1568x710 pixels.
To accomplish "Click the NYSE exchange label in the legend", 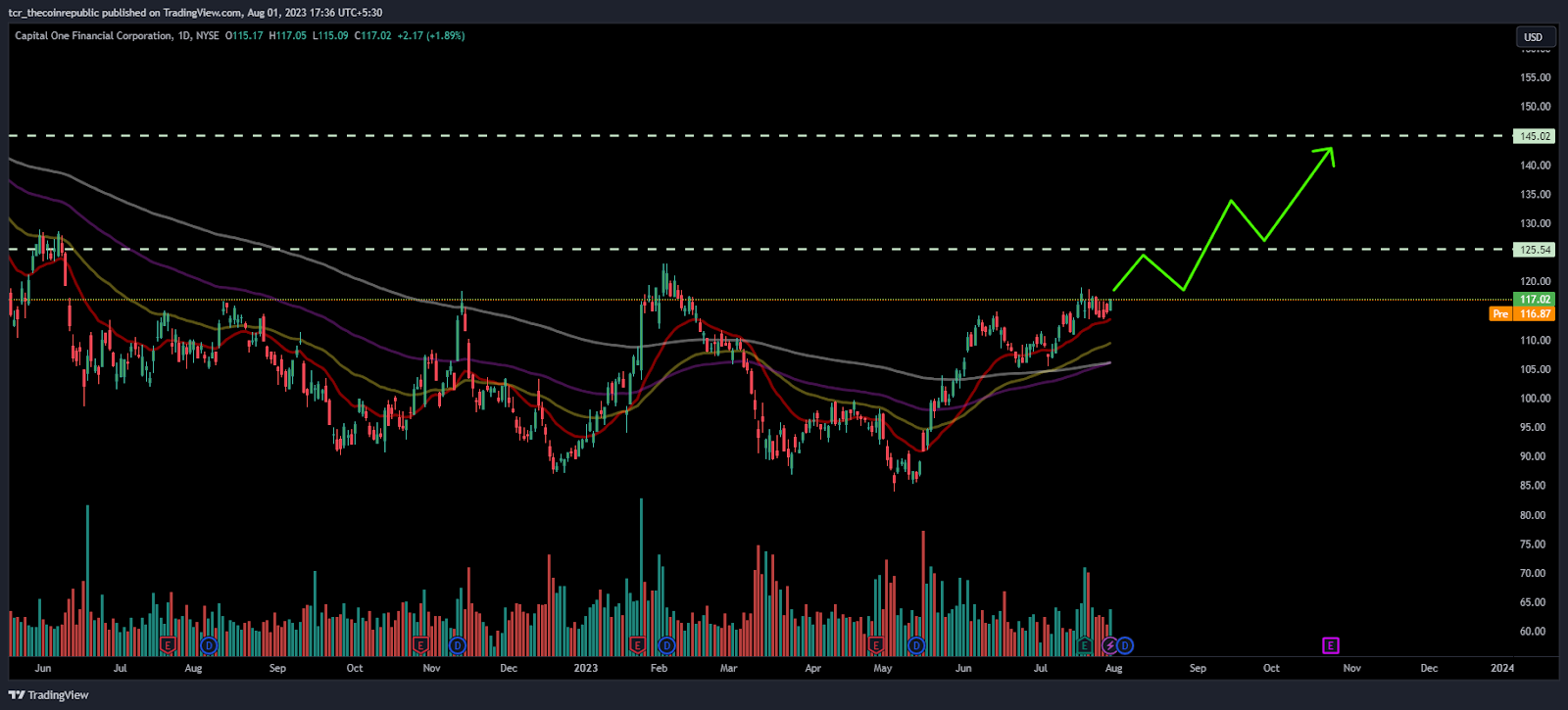I will 208,36.
